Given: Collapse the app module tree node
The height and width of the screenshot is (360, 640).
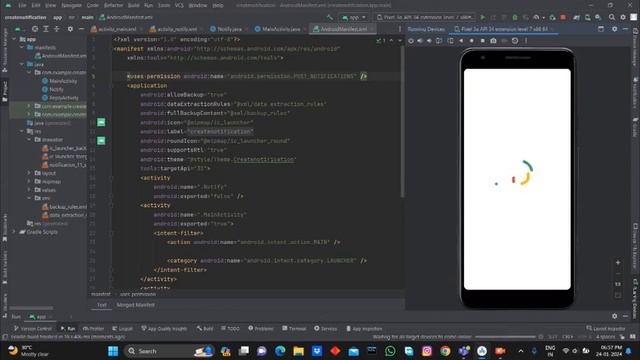Looking at the screenshot, I should pos(14,39).
